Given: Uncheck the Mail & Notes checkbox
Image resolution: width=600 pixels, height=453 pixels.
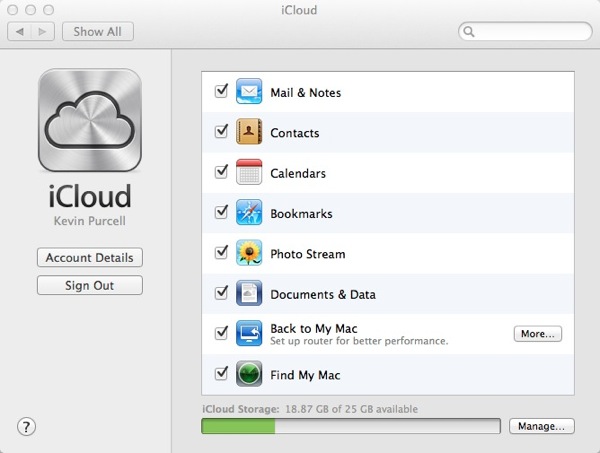Looking at the screenshot, I should click(221, 91).
